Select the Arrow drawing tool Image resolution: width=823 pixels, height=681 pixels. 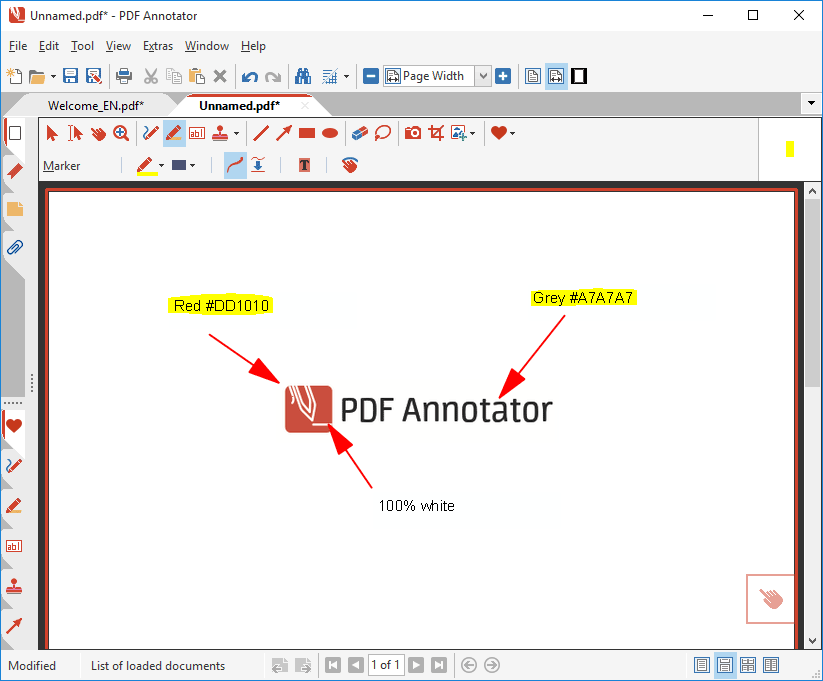click(x=284, y=133)
